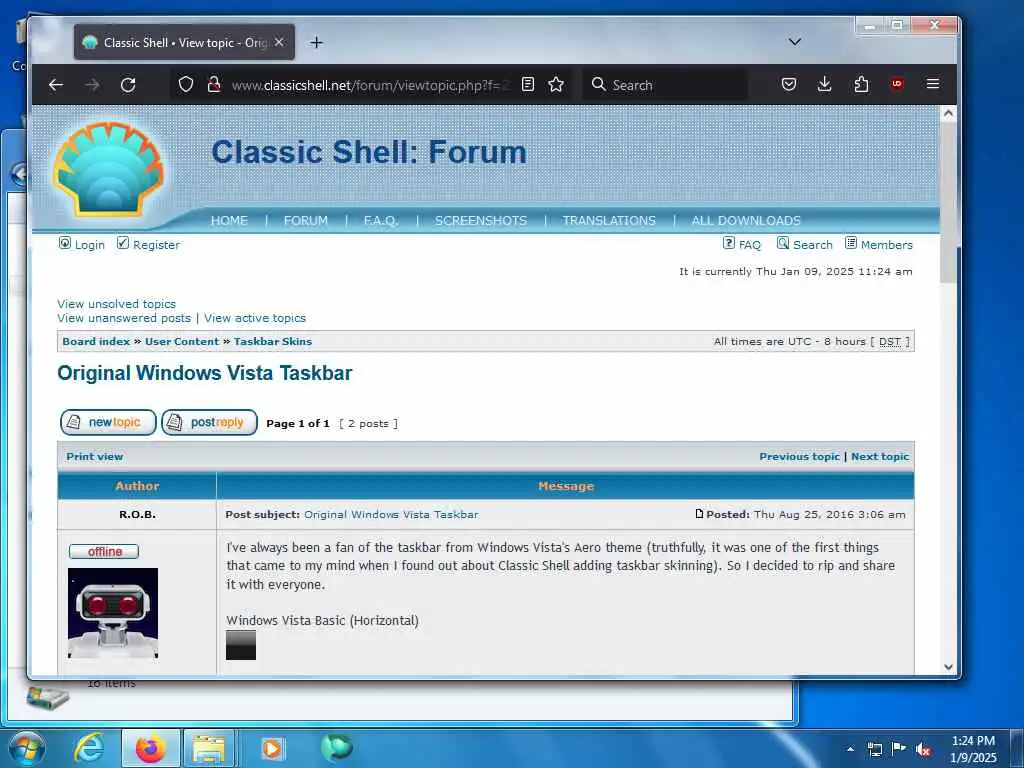The height and width of the screenshot is (768, 1024).
Task: Bookmark this page with star
Action: pyautogui.click(x=556, y=84)
